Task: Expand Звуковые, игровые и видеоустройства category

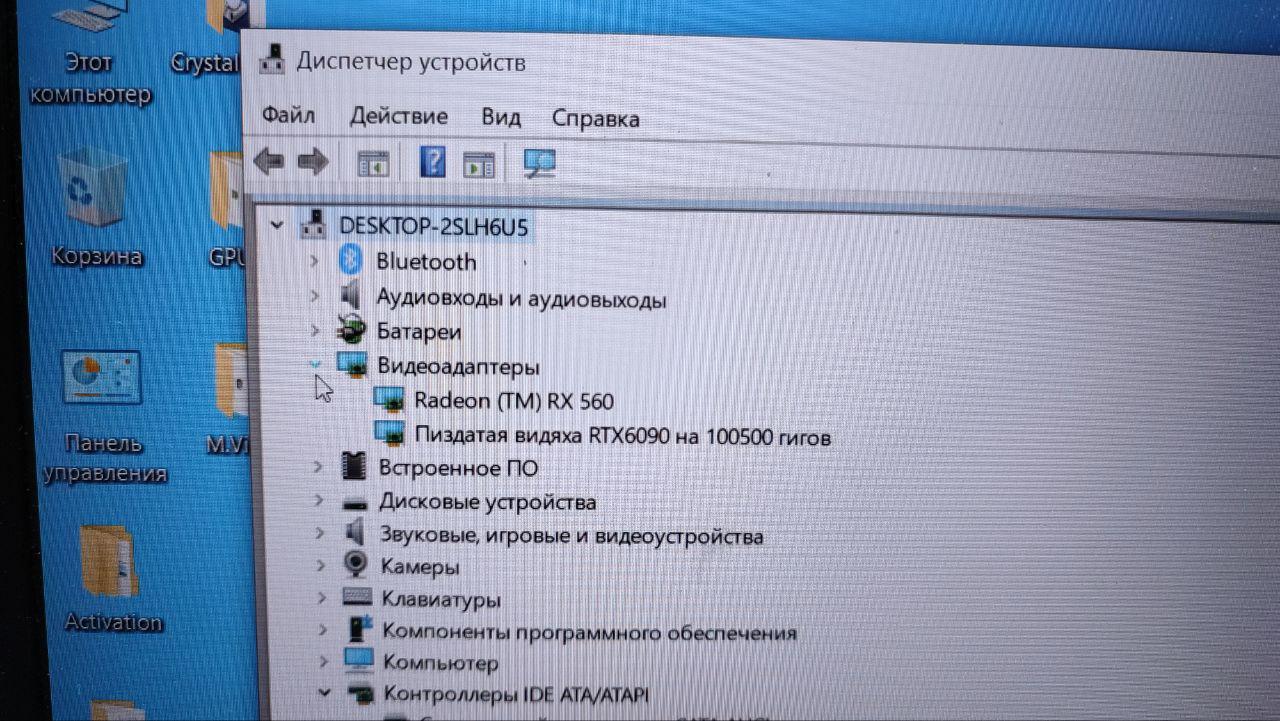Action: 320,532
